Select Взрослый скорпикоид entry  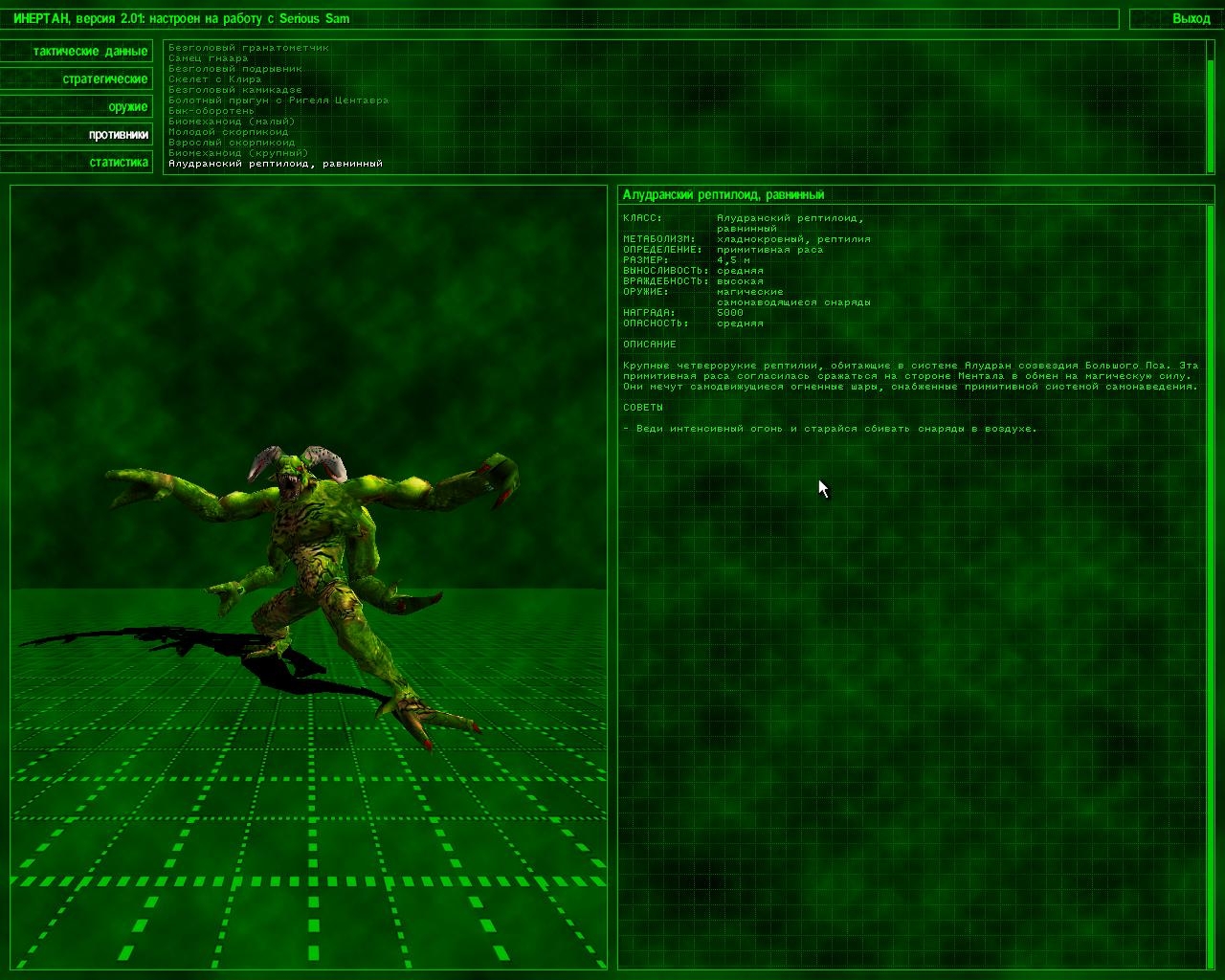[232, 142]
